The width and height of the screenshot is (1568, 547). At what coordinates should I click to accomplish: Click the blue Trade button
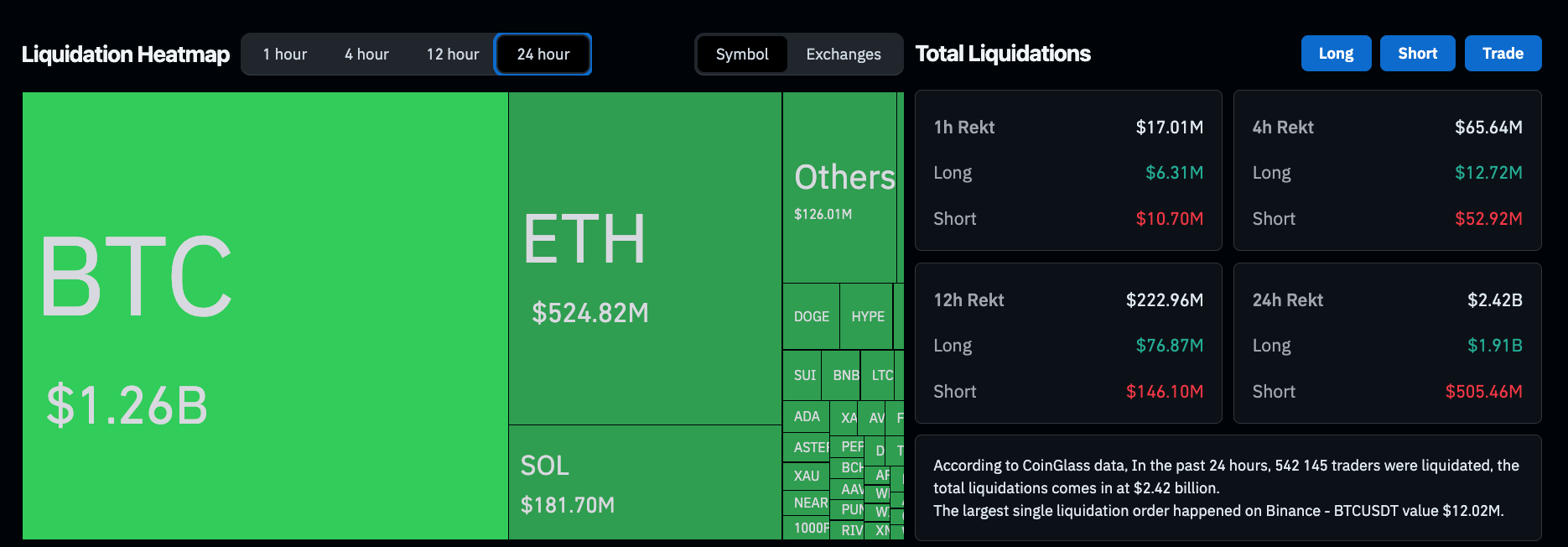(x=1503, y=54)
